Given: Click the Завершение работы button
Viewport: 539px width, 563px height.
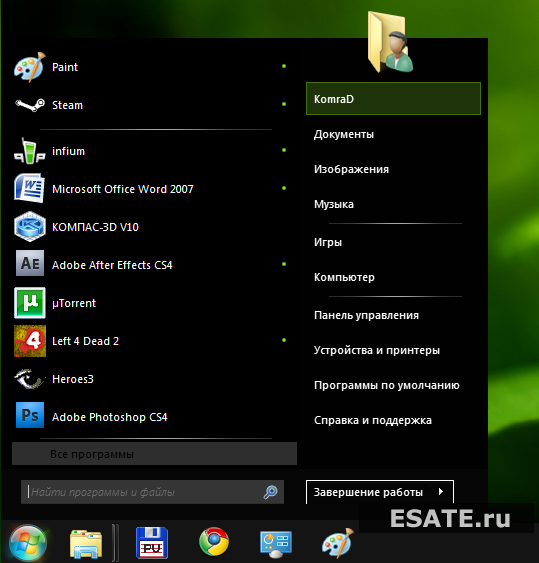Looking at the screenshot, I should point(369,492).
